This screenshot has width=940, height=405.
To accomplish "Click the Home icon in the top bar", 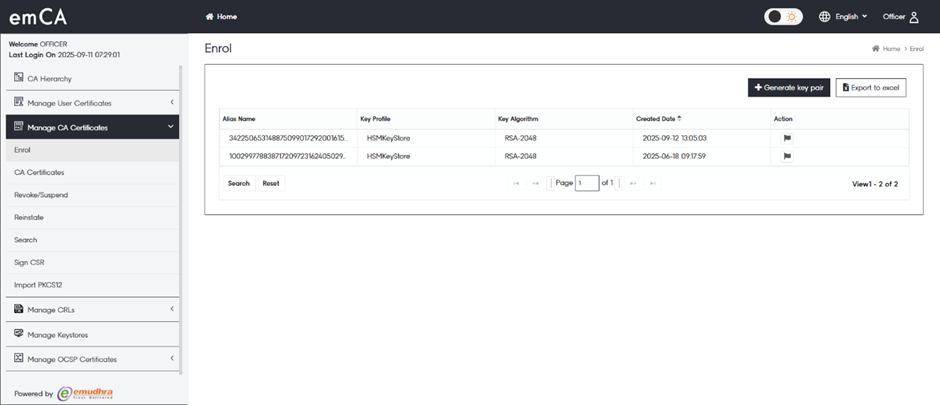I will click(210, 17).
